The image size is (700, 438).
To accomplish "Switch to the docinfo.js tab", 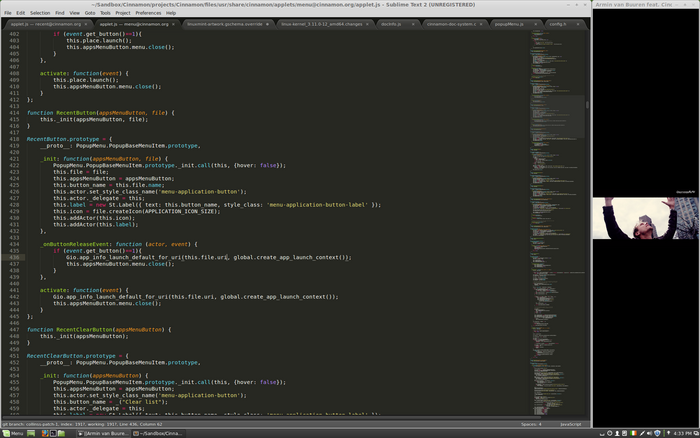I will (x=391, y=22).
